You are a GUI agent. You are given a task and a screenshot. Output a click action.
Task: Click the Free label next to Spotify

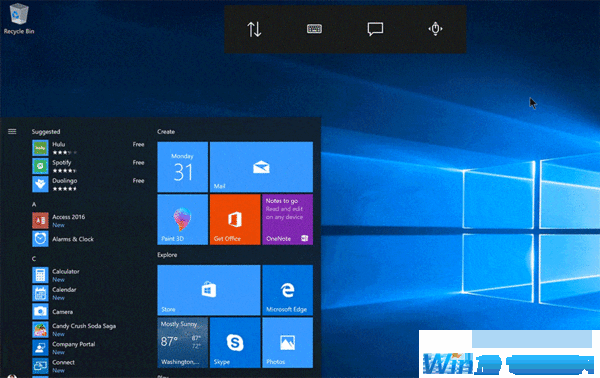pos(138,163)
